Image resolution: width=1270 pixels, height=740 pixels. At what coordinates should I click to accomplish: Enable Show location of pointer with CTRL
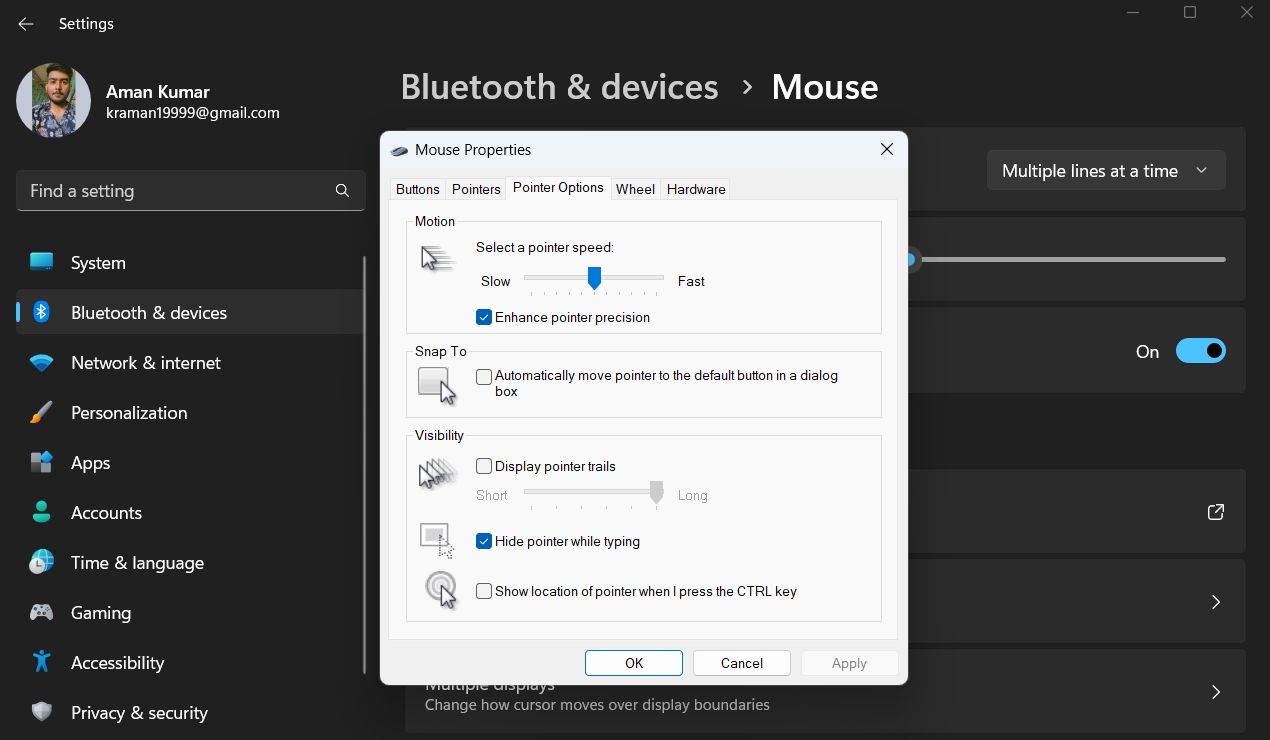pyautogui.click(x=484, y=591)
